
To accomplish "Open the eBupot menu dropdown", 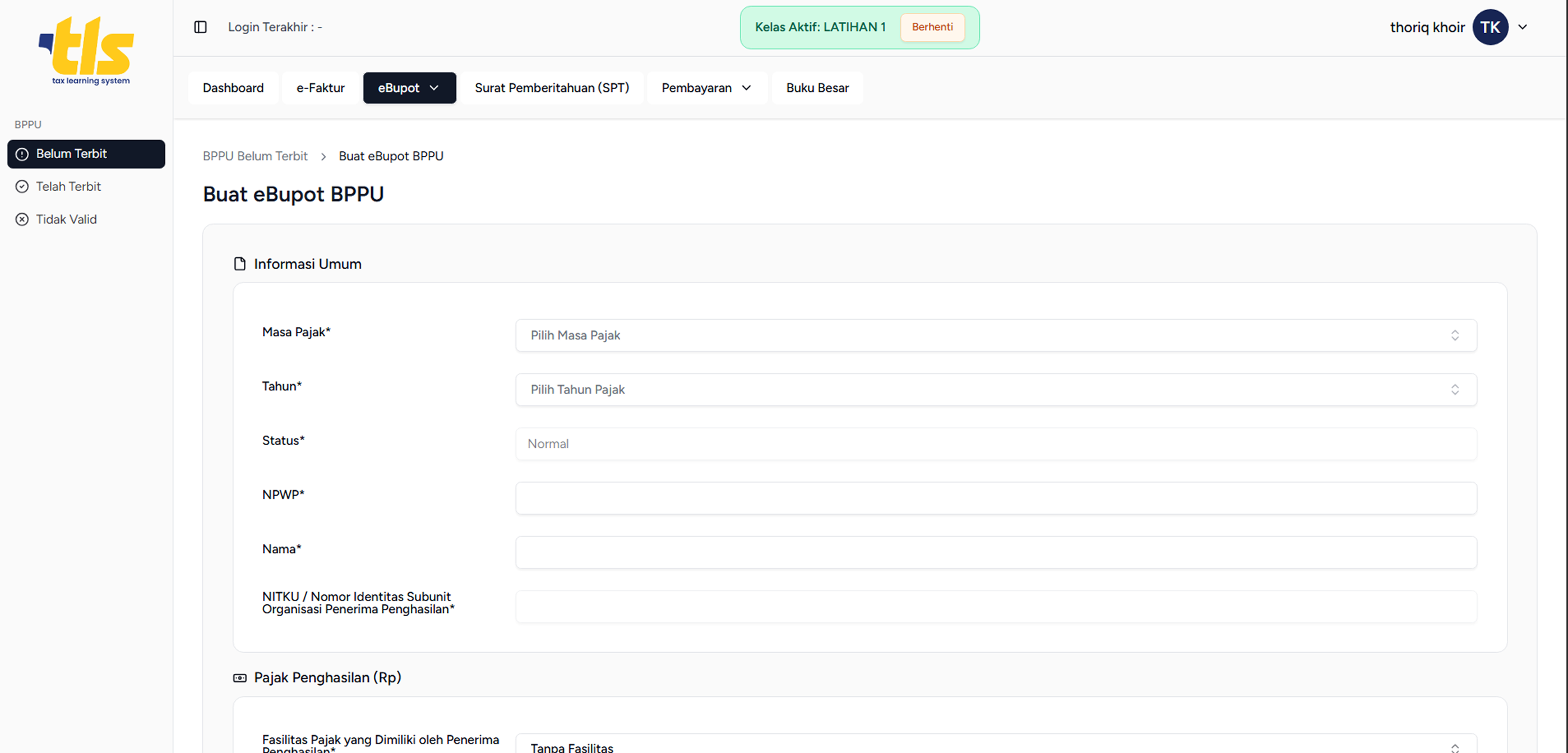I will [x=409, y=88].
